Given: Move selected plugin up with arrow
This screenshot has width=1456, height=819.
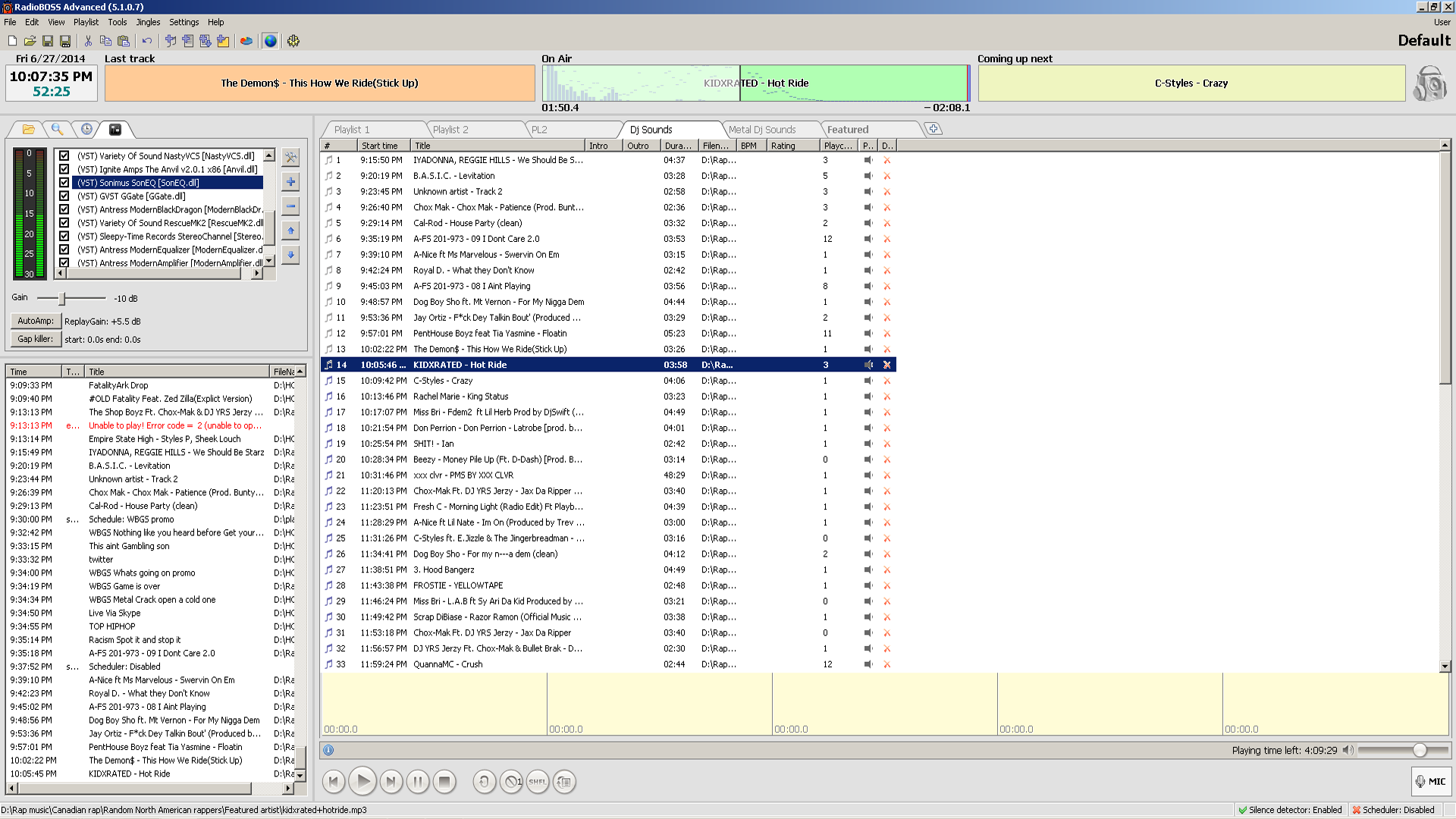Looking at the screenshot, I should tap(290, 231).
